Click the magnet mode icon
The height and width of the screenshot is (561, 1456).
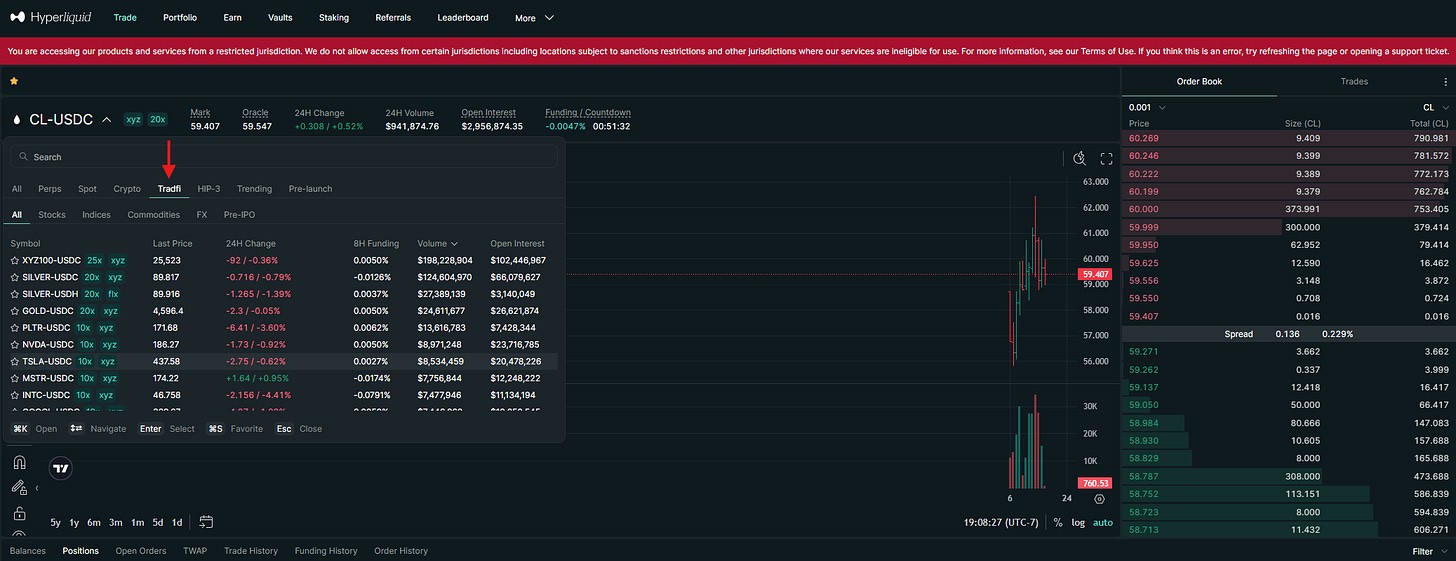(x=19, y=463)
